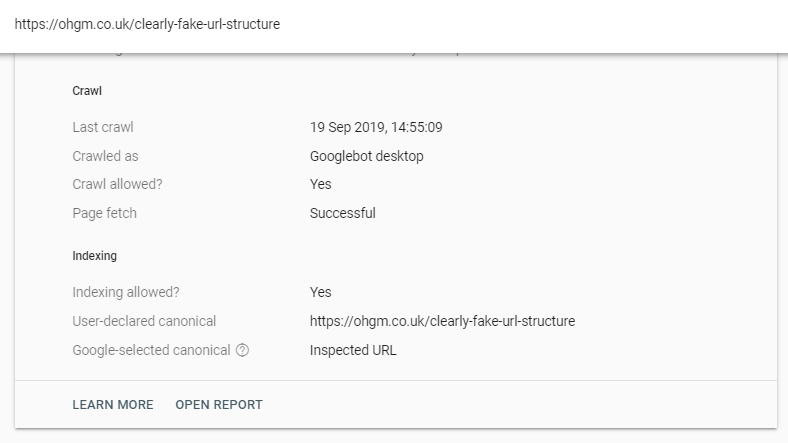Screen dimensions: 788x443
Task: Click the OPEN REPORT button
Action: pos(219,405)
